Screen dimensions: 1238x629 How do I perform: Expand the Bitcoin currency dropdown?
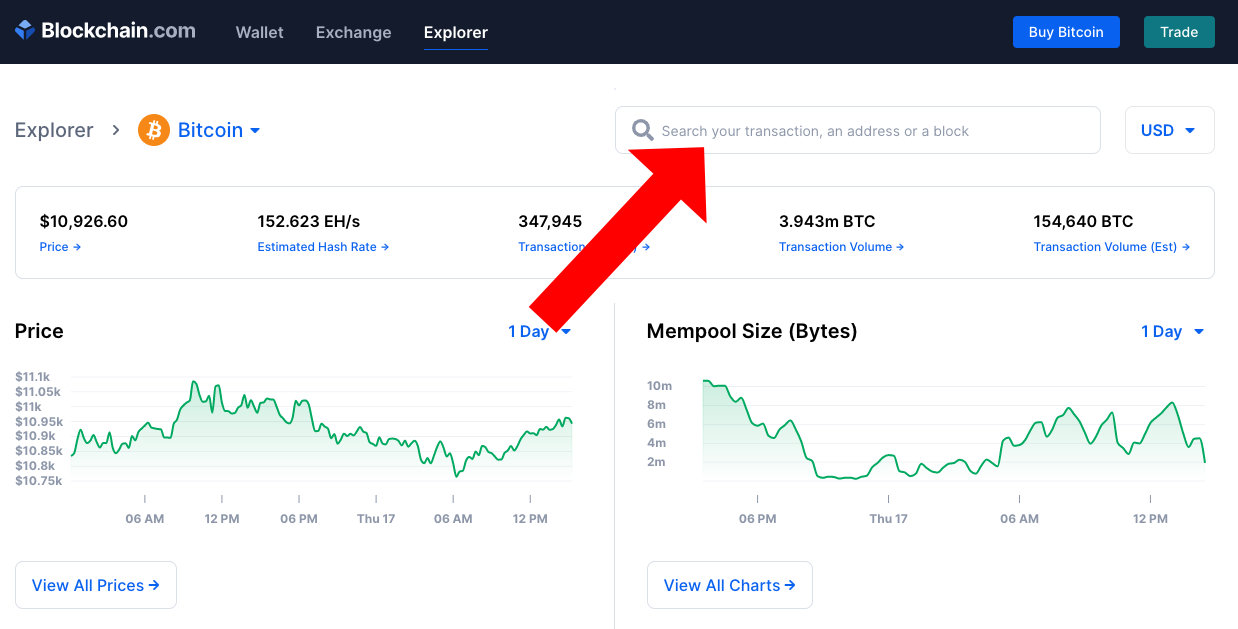pyautogui.click(x=219, y=130)
